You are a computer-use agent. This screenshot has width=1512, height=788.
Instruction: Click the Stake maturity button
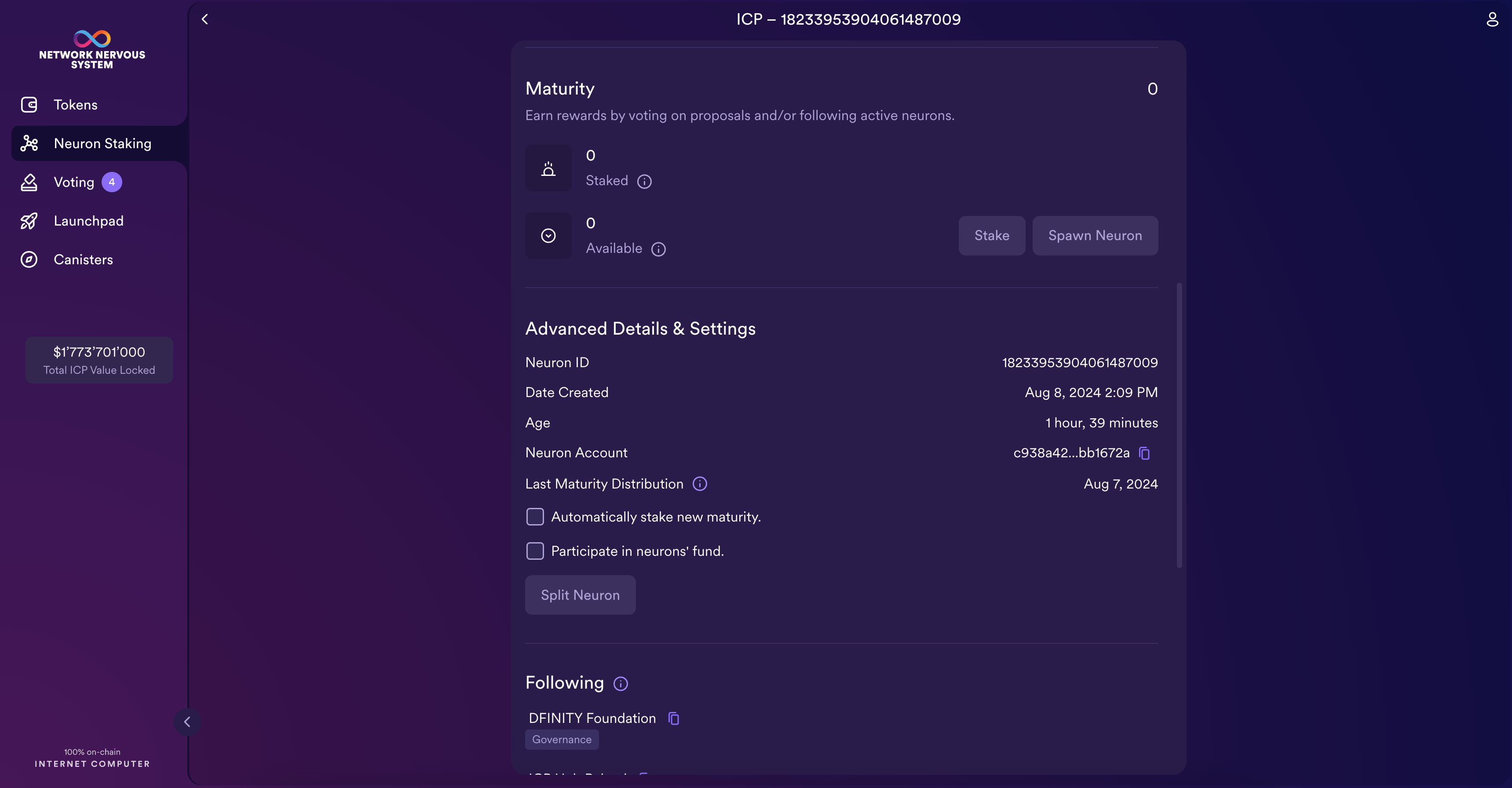991,236
